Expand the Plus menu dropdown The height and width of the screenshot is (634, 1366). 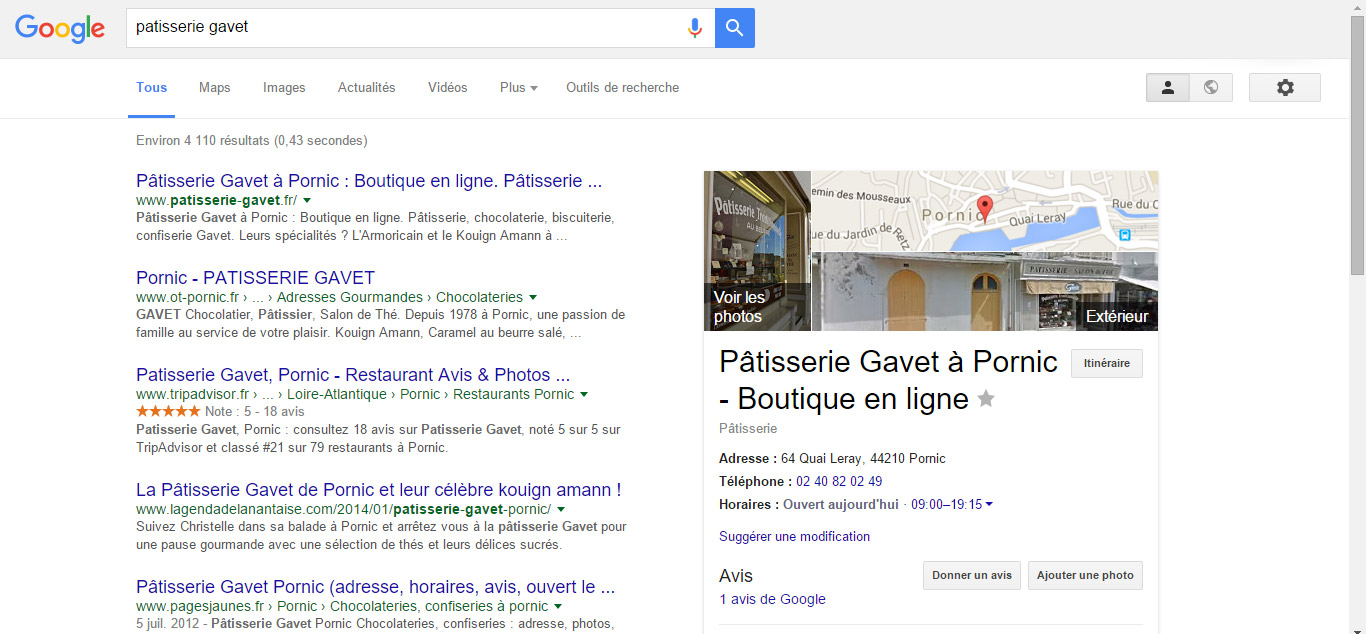click(519, 87)
